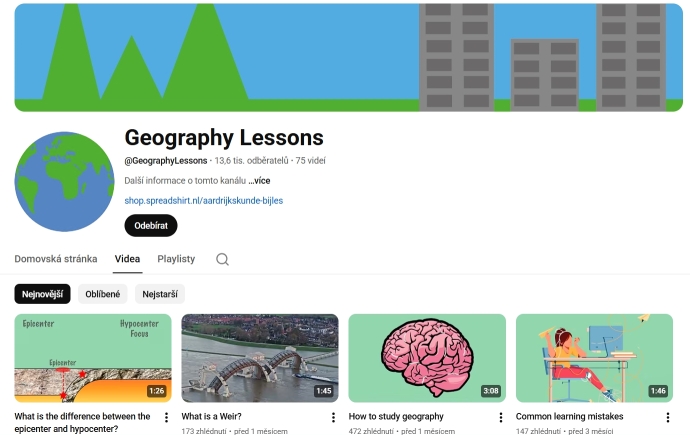690x435 pixels.
Task: Switch to the Playlisty tab
Action: coord(176,259)
